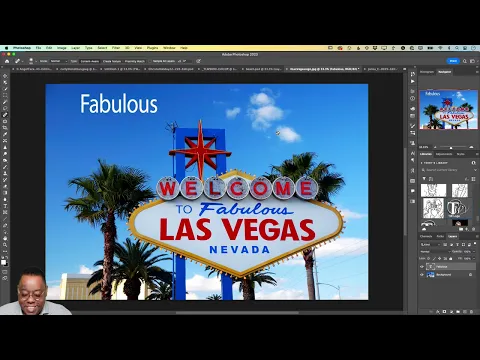The width and height of the screenshot is (480, 360).
Task: Toggle the pixel layer filter icon
Action: point(445,245)
